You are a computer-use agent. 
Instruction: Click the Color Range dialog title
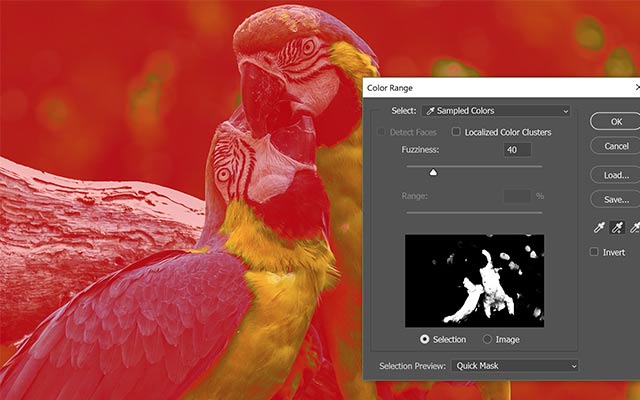point(389,88)
